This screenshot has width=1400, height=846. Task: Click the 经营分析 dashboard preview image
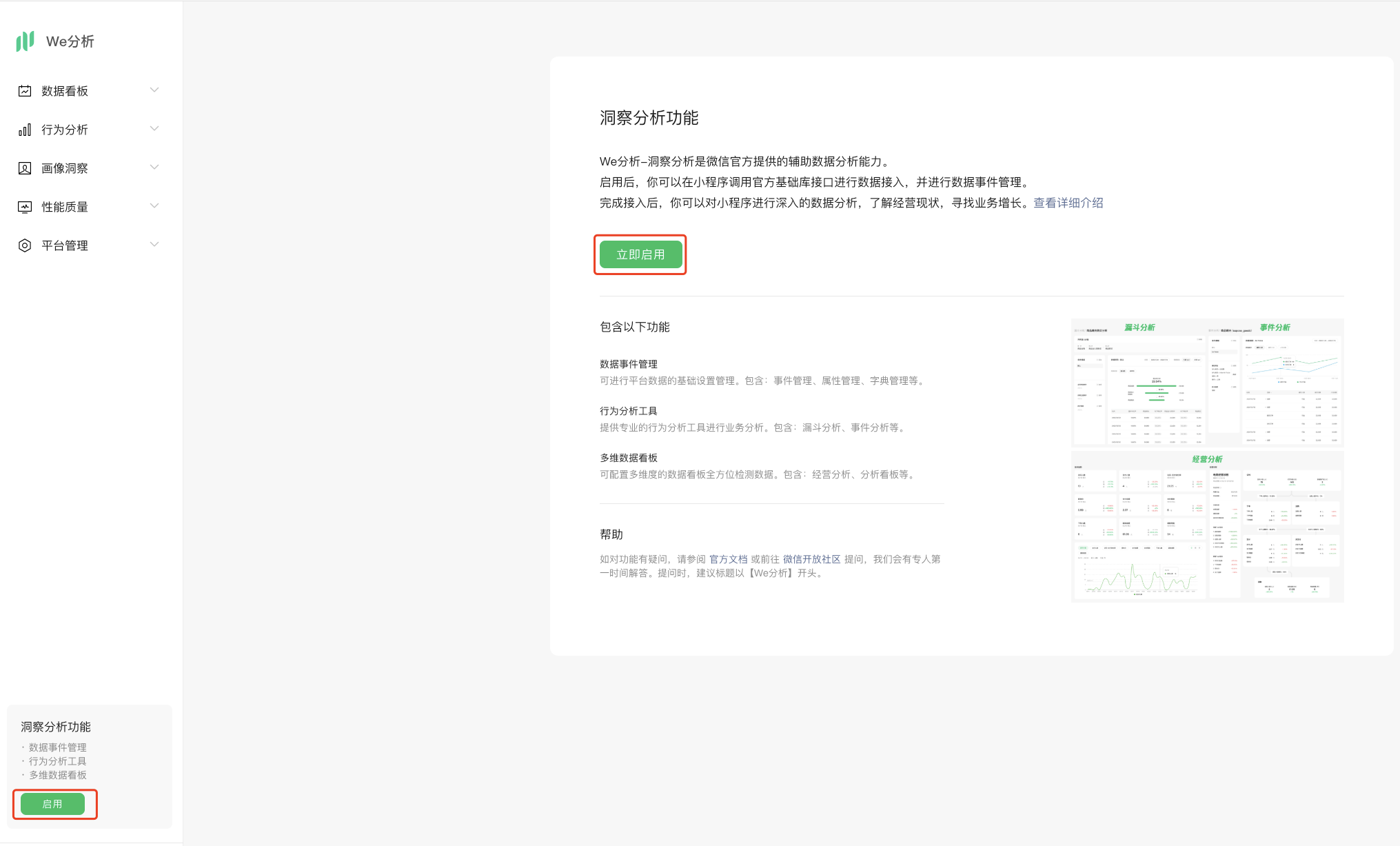[1208, 527]
